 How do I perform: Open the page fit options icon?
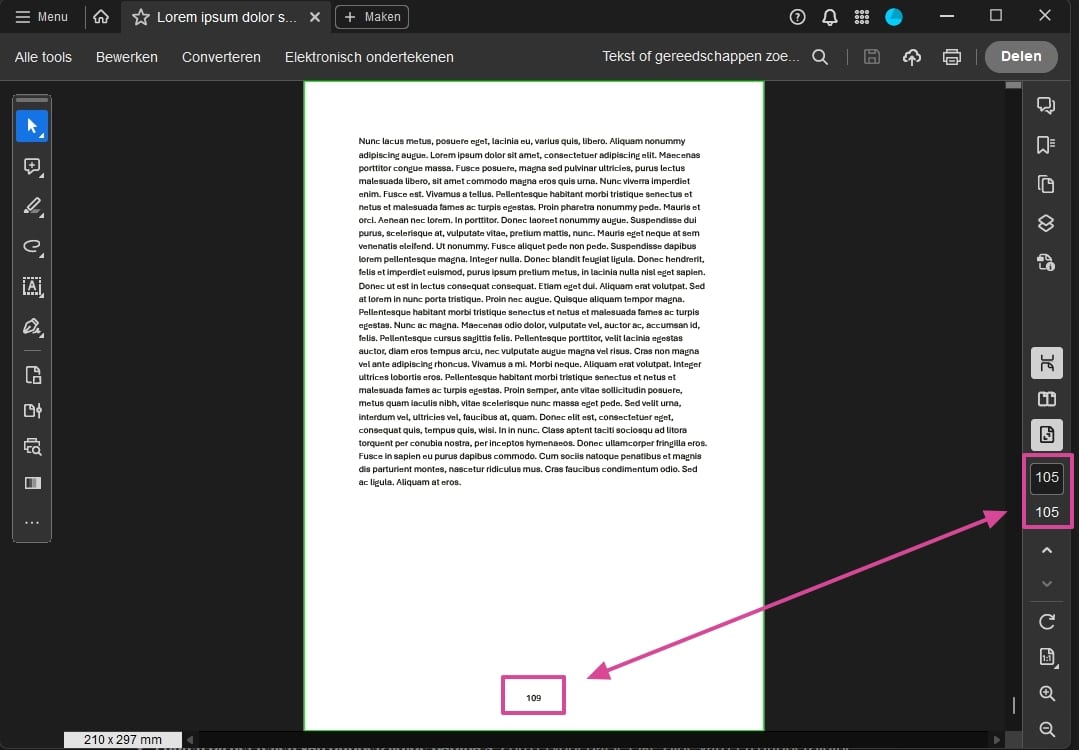tap(1047, 657)
